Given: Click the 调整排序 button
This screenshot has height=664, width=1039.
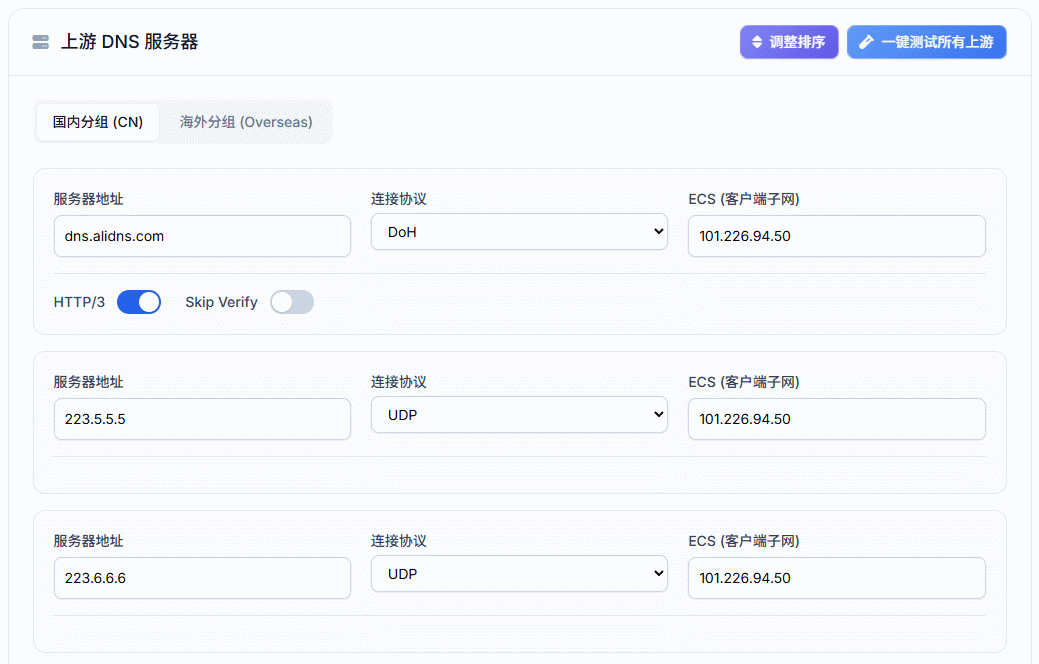Looking at the screenshot, I should 789,43.
